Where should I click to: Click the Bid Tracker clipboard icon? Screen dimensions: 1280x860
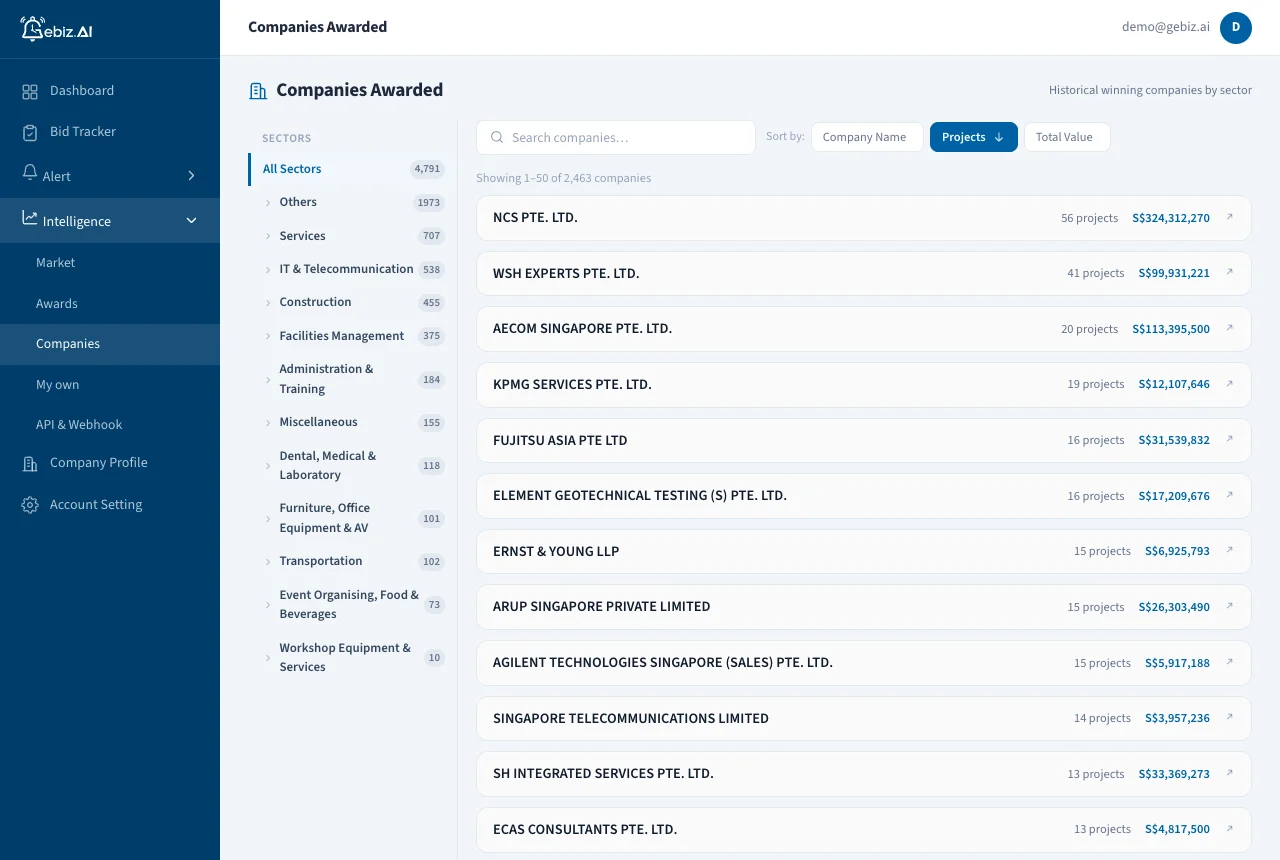[30, 132]
